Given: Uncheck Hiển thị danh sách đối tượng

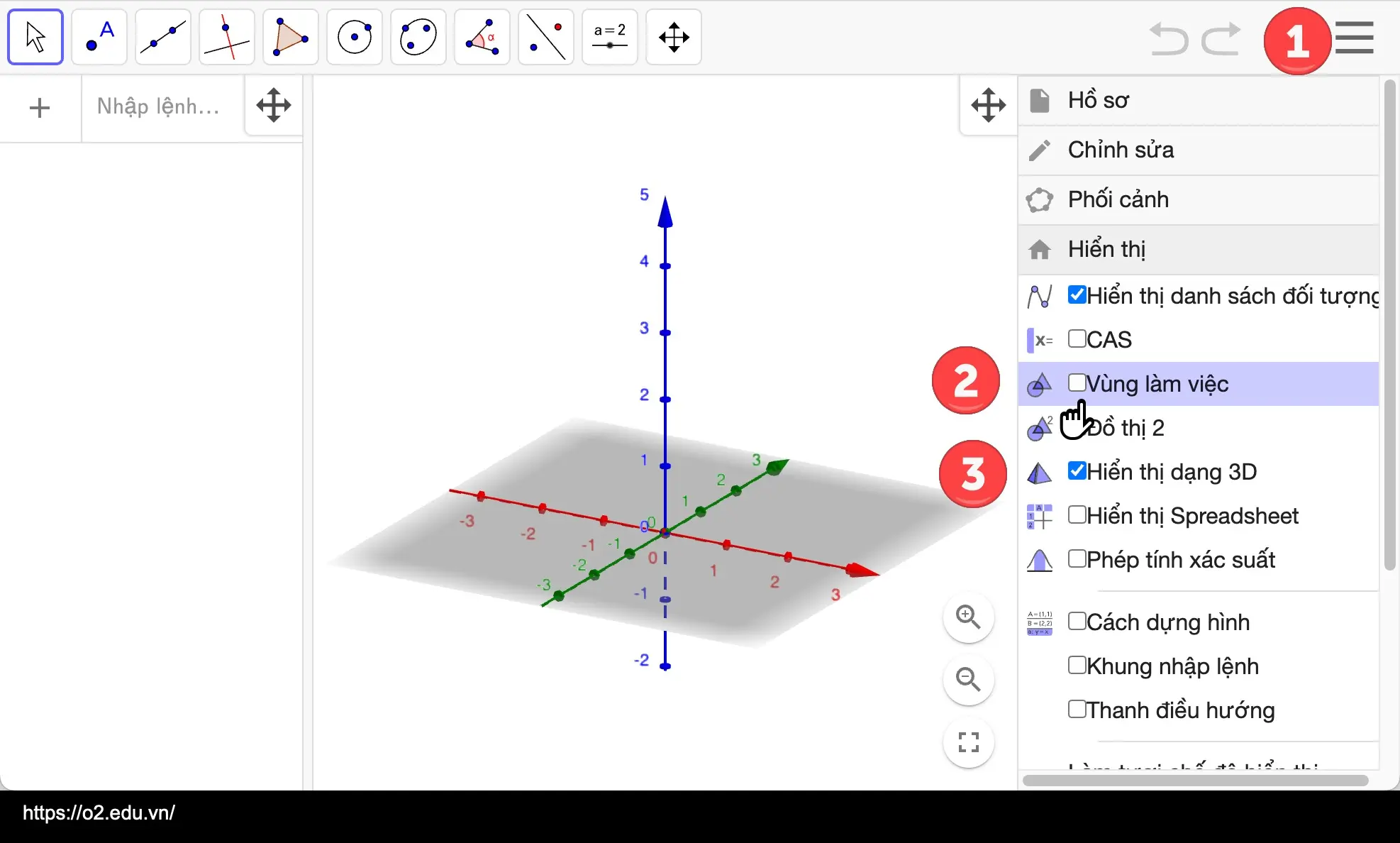Looking at the screenshot, I should [1077, 294].
